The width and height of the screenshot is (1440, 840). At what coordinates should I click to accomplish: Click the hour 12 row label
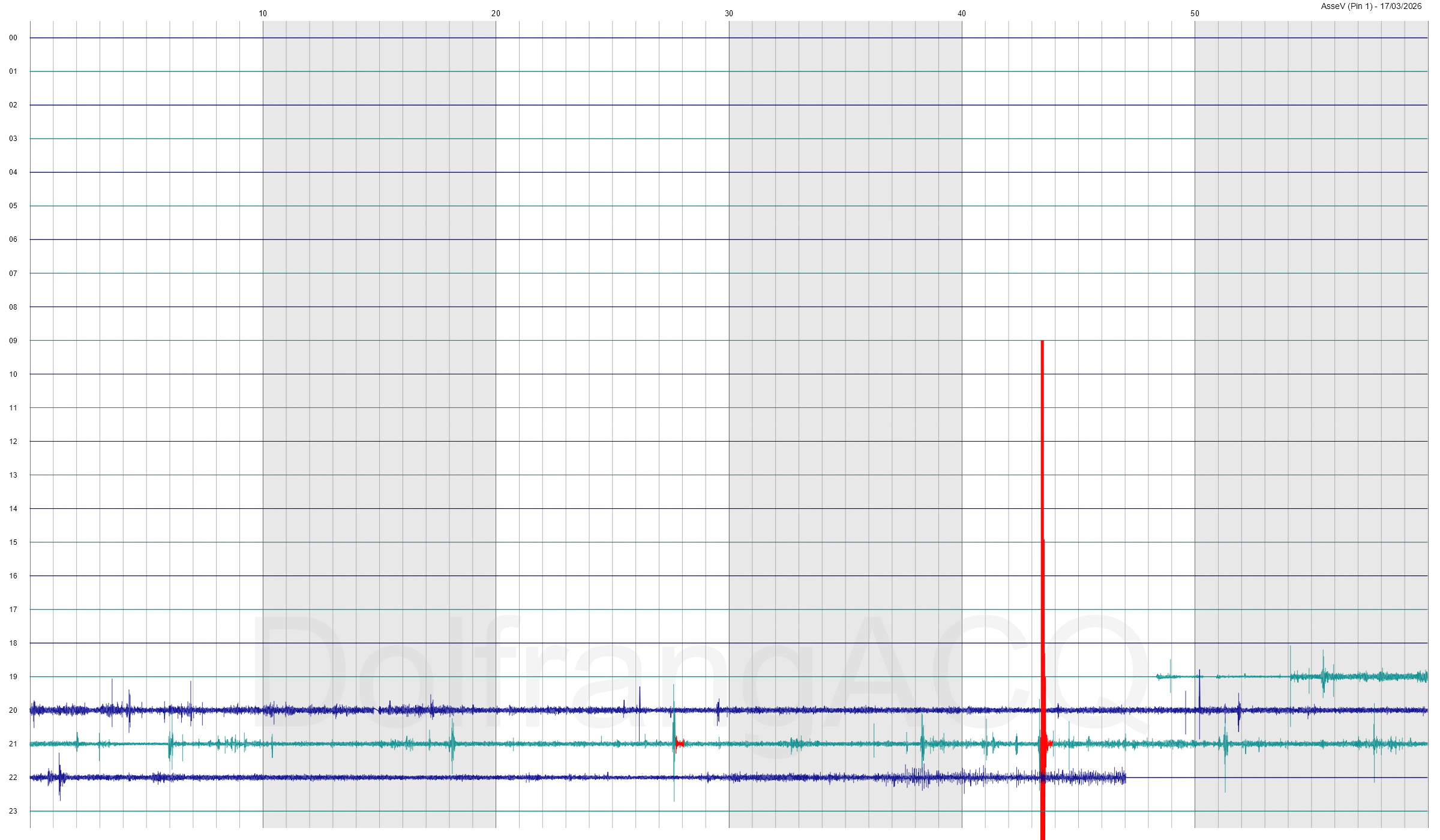(x=13, y=442)
